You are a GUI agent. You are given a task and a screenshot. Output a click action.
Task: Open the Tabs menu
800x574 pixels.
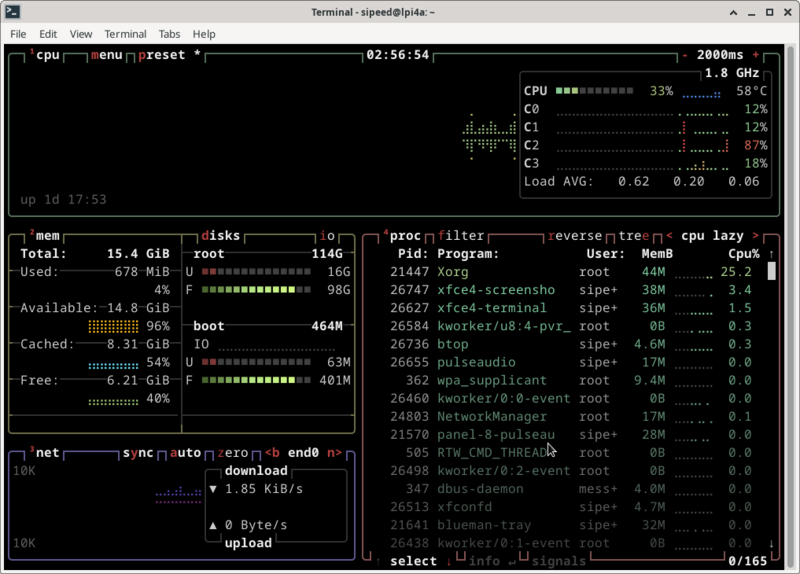click(169, 34)
